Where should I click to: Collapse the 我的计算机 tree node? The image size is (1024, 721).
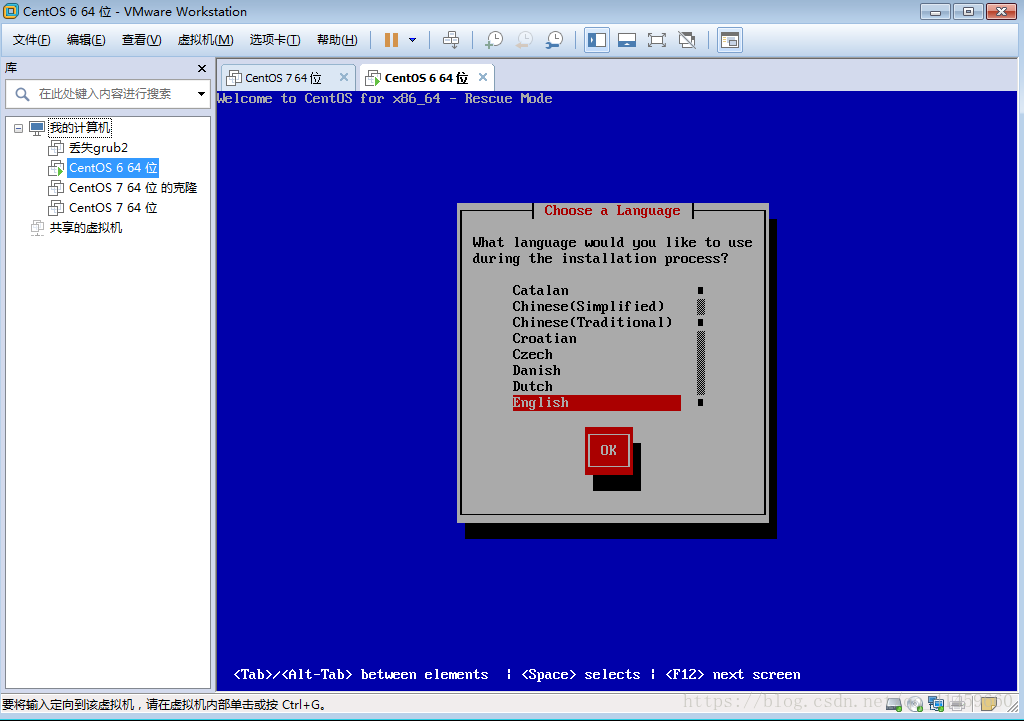coord(18,128)
